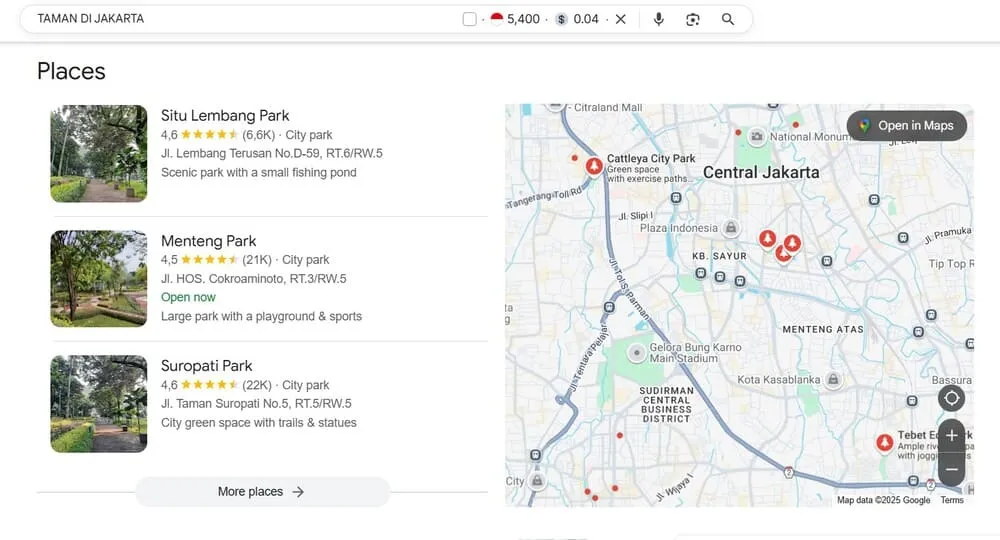This screenshot has height=540, width=1000.
Task: Click the Indonesia flag volume icon
Action: click(497, 18)
